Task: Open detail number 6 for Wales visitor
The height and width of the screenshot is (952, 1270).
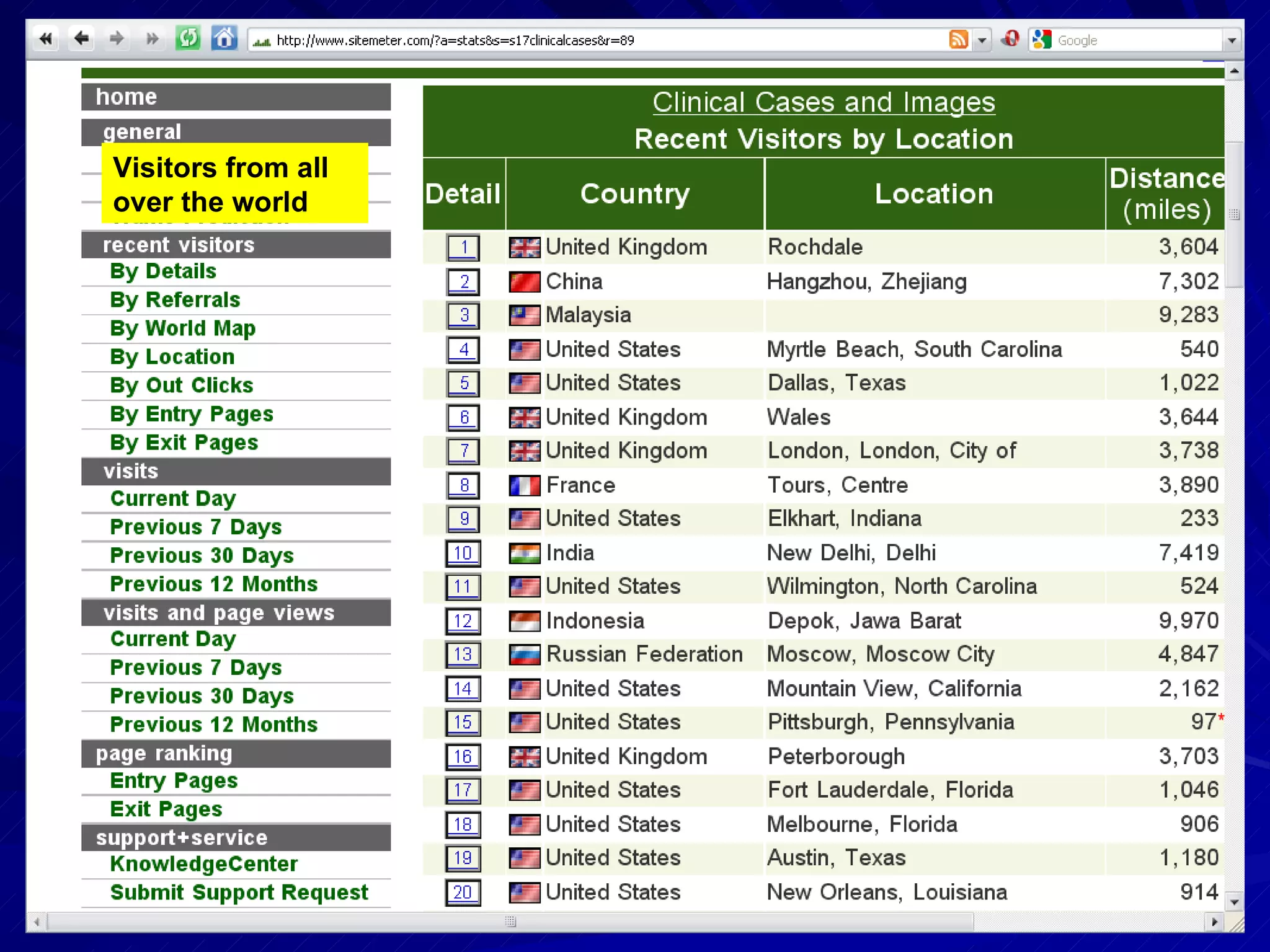Action: pos(463,417)
